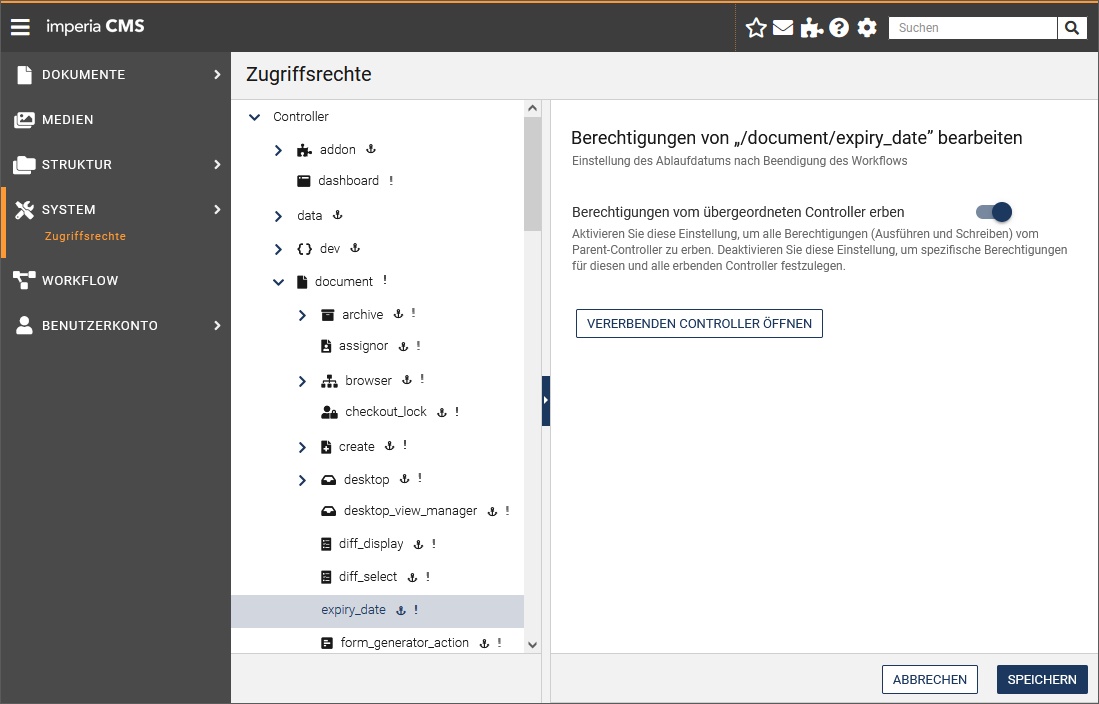Click the Struktur folder icon in sidebar

[x=24, y=165]
